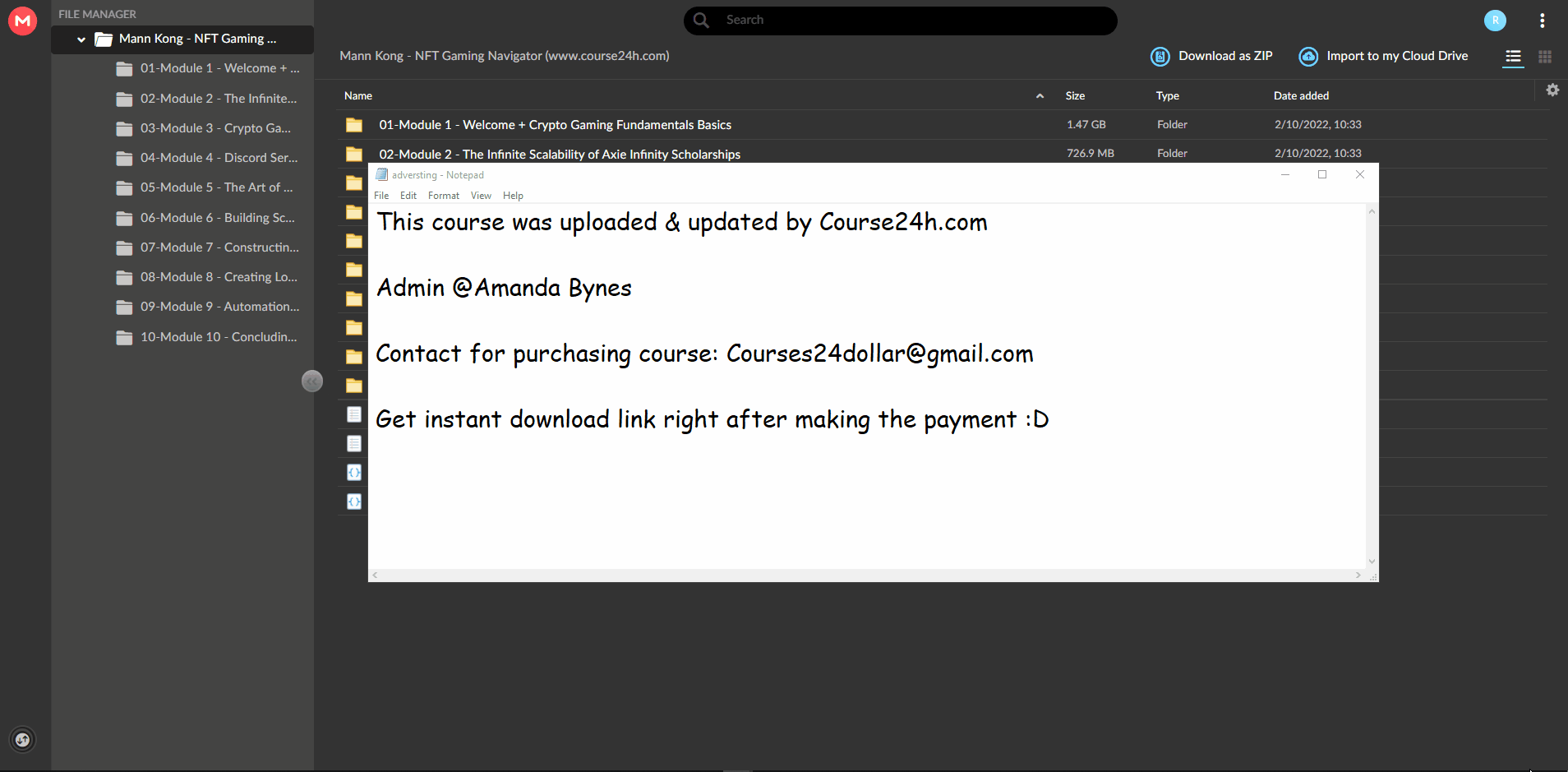The width and height of the screenshot is (1568, 772).
Task: Open Notepad File menu
Action: tap(381, 196)
